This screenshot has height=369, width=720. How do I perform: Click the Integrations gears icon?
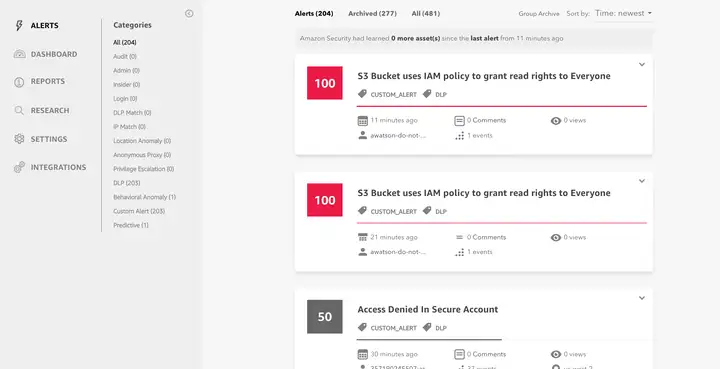[19, 167]
